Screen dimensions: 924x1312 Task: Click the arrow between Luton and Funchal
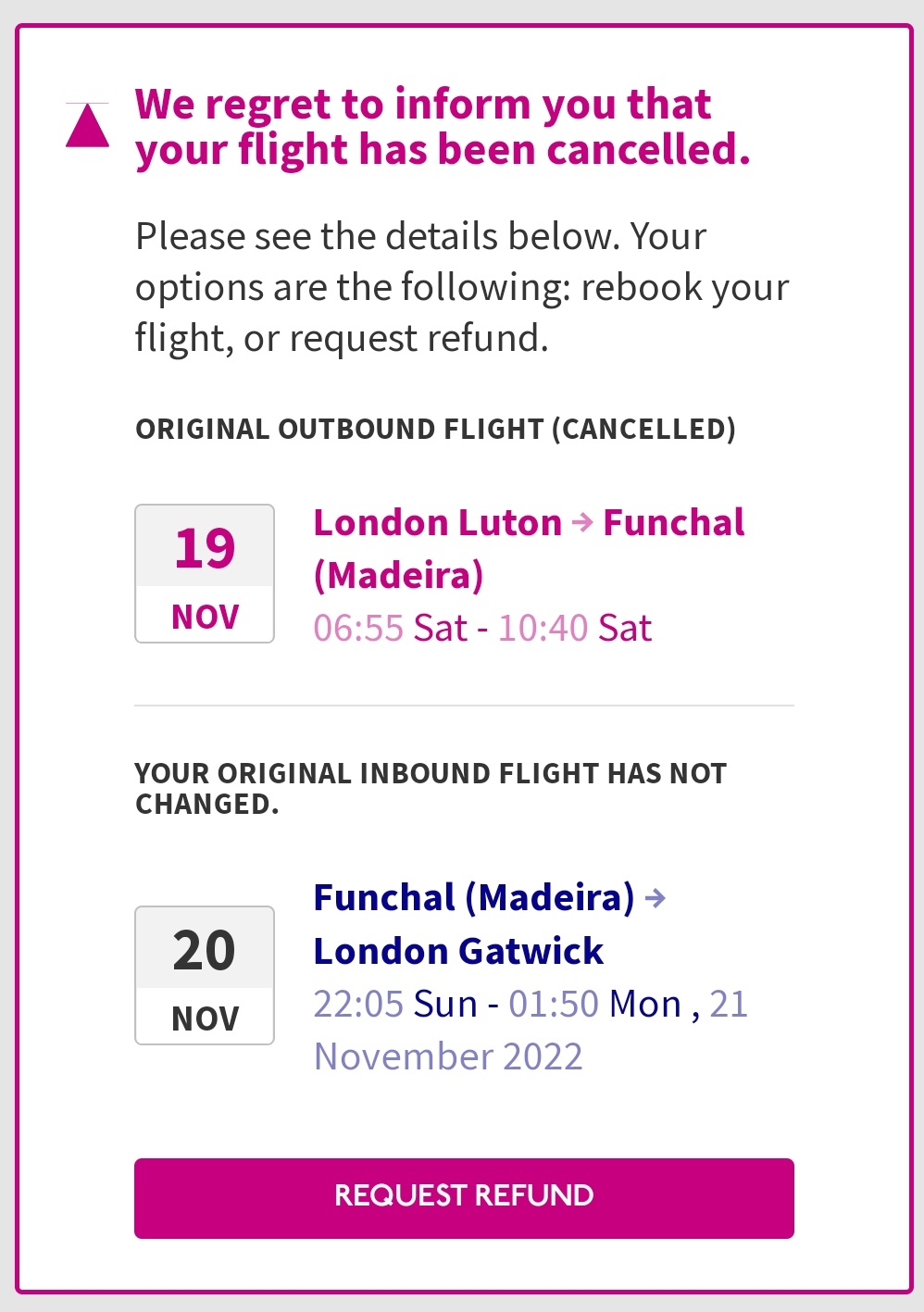[582, 523]
